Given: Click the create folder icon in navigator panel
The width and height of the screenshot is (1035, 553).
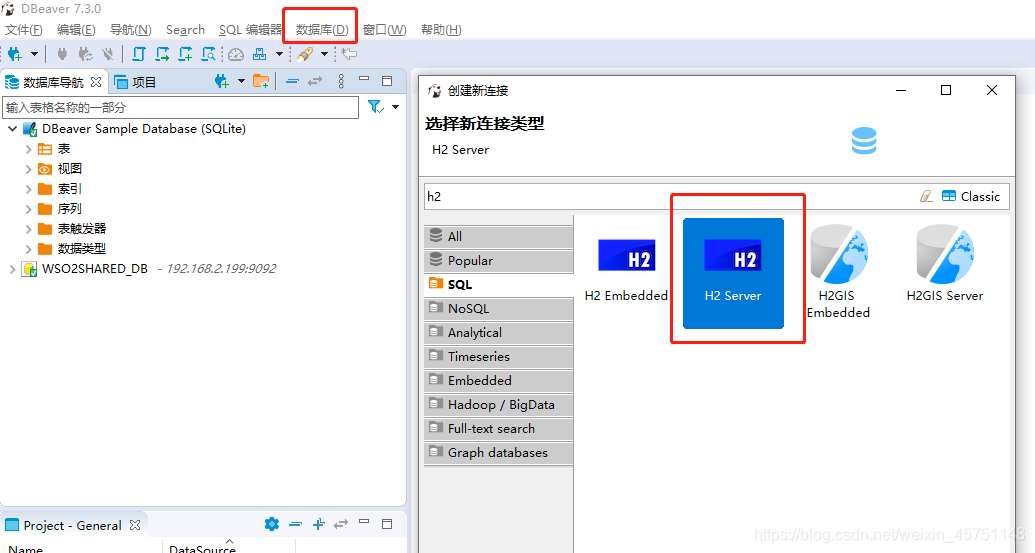Looking at the screenshot, I should click(261, 81).
